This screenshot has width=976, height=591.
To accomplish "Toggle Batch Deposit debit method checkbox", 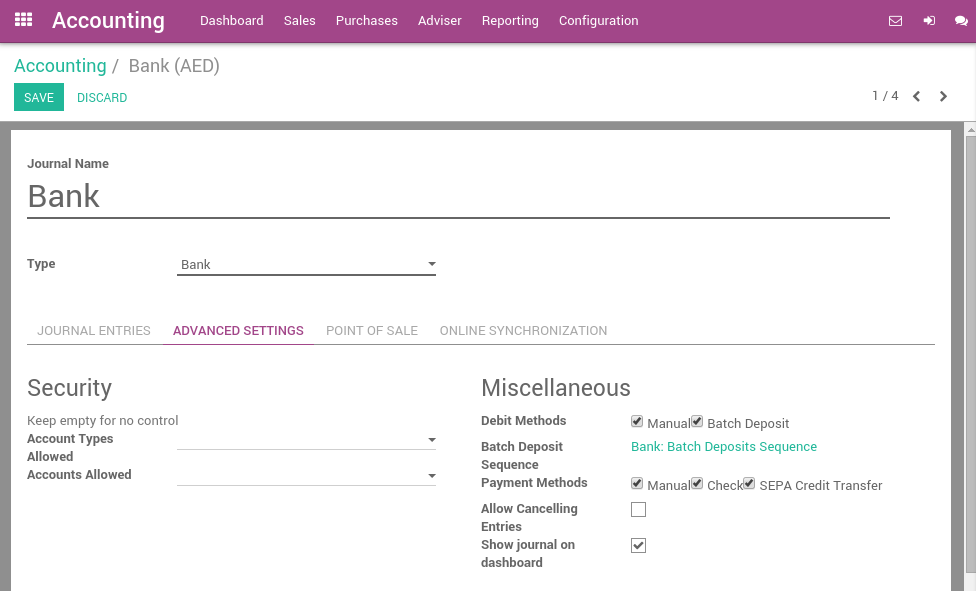I will pyautogui.click(x=697, y=422).
